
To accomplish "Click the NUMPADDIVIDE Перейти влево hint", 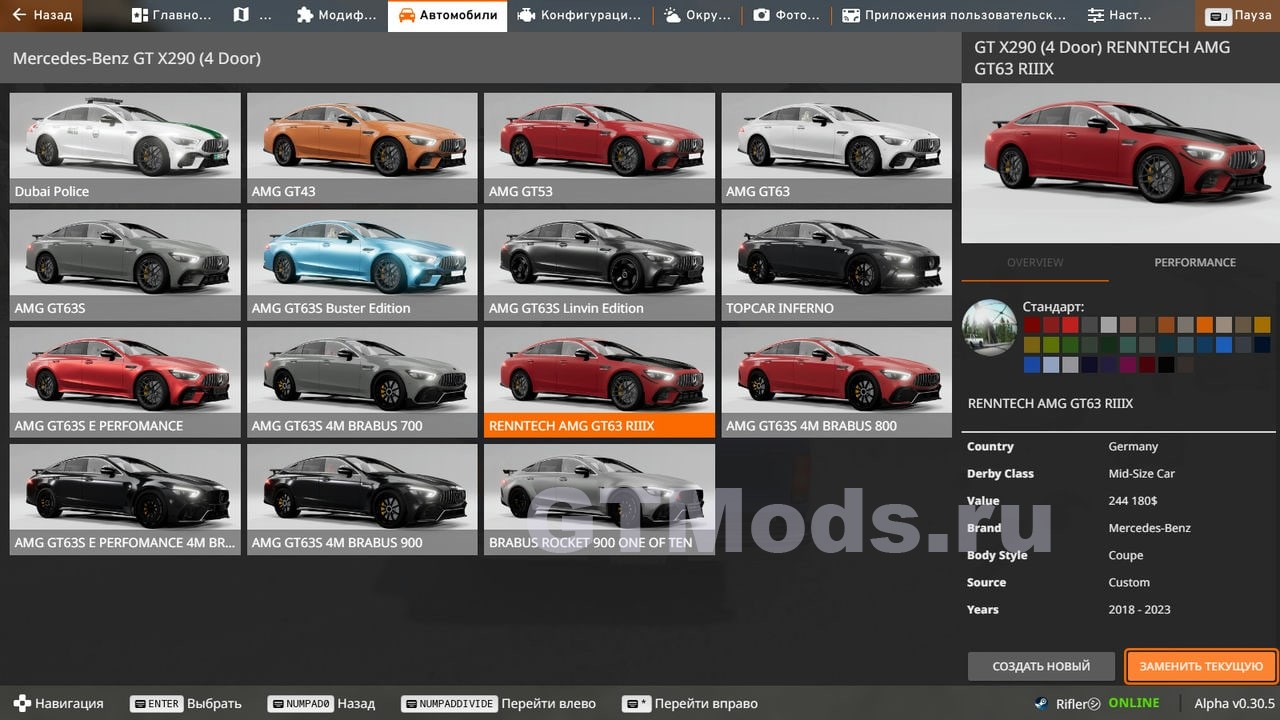I will point(498,703).
